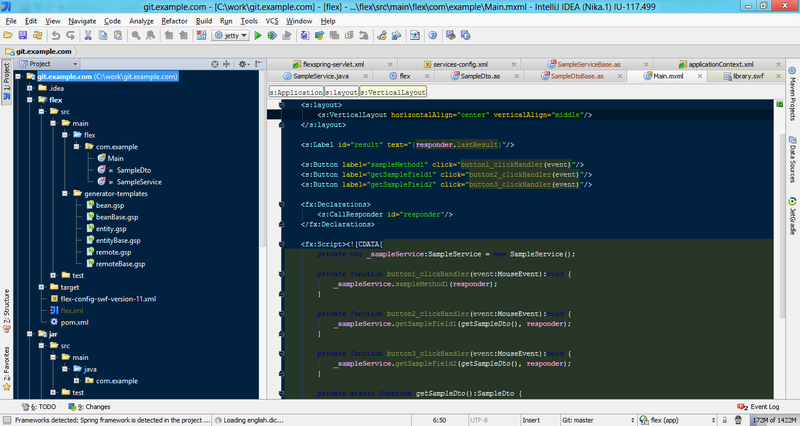Open the 2: Structure side tab
Image resolution: width=800 pixels, height=426 pixels.
pyautogui.click(x=7, y=311)
